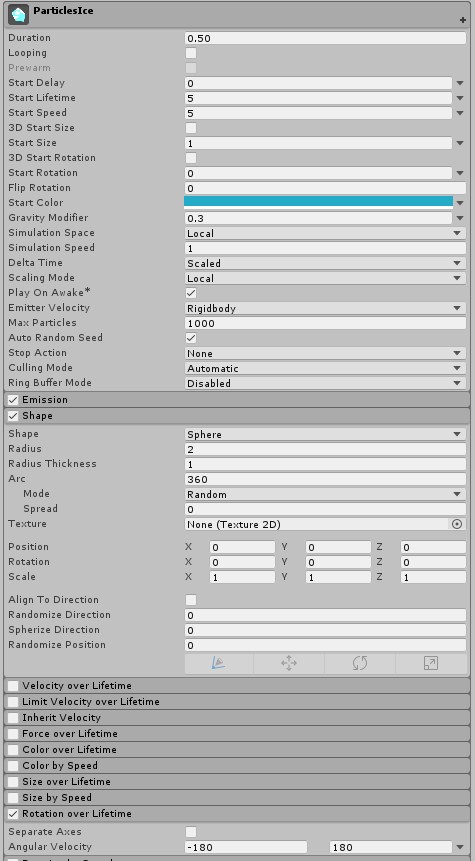Open the Shape type dropdown set to Sphere

point(325,434)
